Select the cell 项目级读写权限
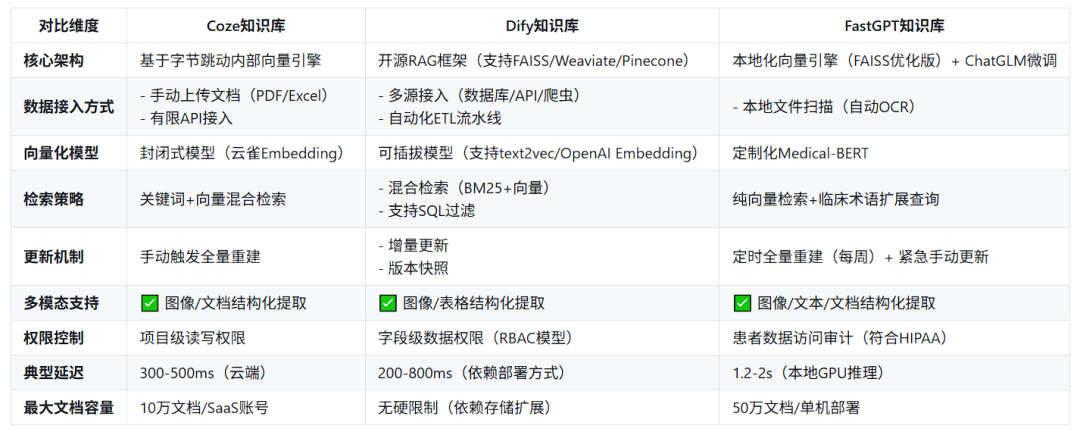 pyautogui.click(x=246, y=338)
